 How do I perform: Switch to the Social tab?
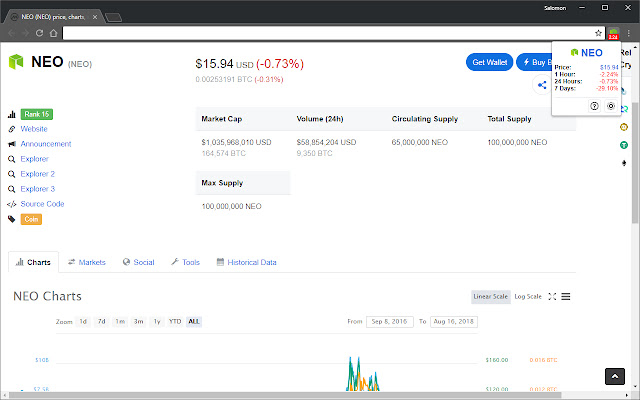coord(139,262)
